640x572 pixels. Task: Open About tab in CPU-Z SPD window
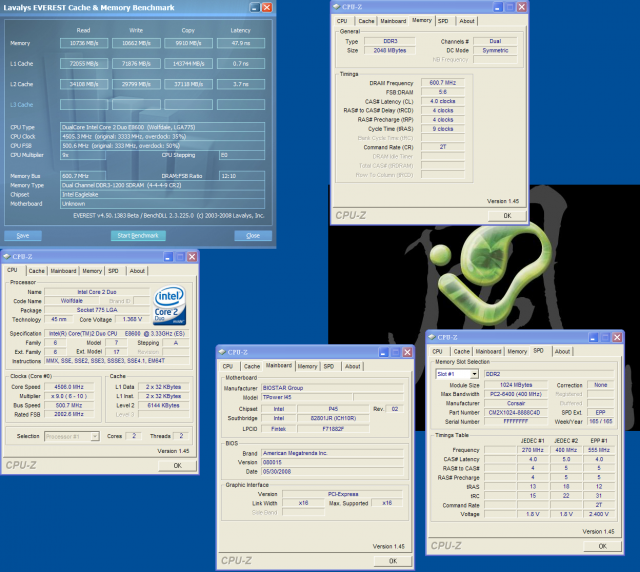pos(562,351)
